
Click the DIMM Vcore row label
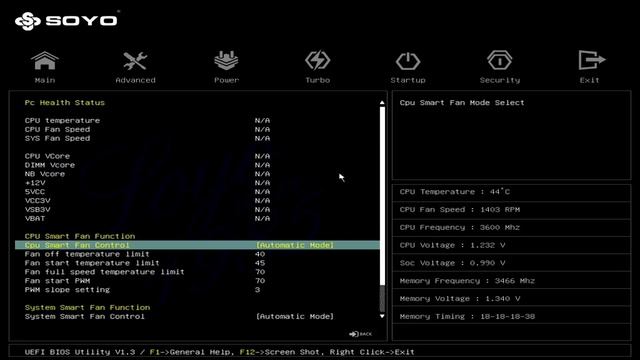[x=50, y=165]
